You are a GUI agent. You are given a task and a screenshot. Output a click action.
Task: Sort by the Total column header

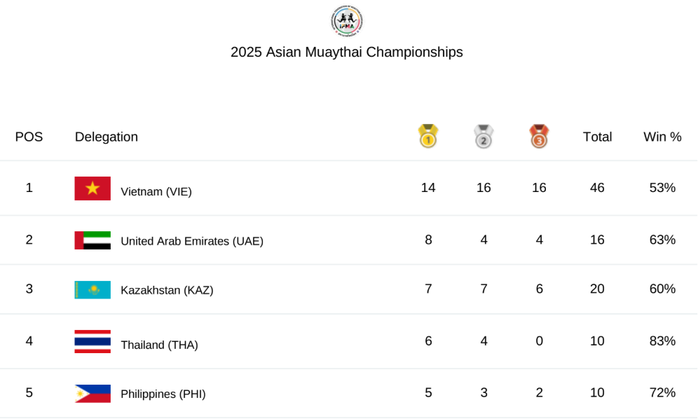click(597, 137)
